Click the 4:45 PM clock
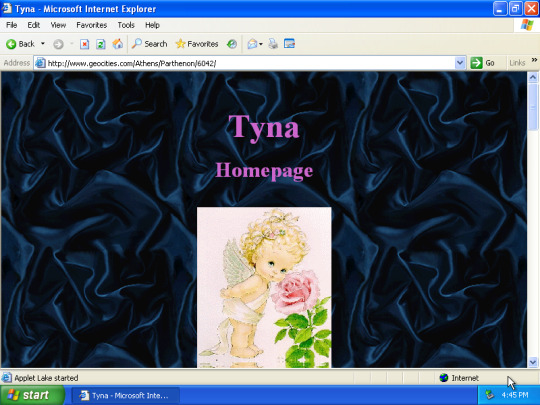The height and width of the screenshot is (405, 540). click(515, 395)
